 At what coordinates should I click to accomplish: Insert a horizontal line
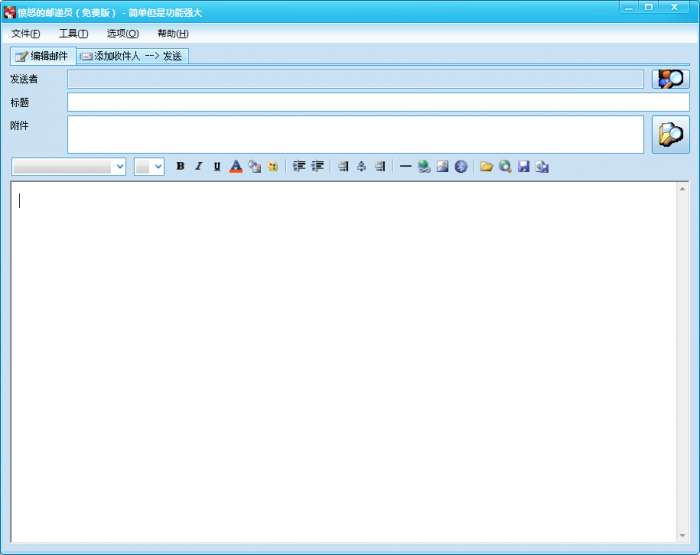click(x=405, y=167)
